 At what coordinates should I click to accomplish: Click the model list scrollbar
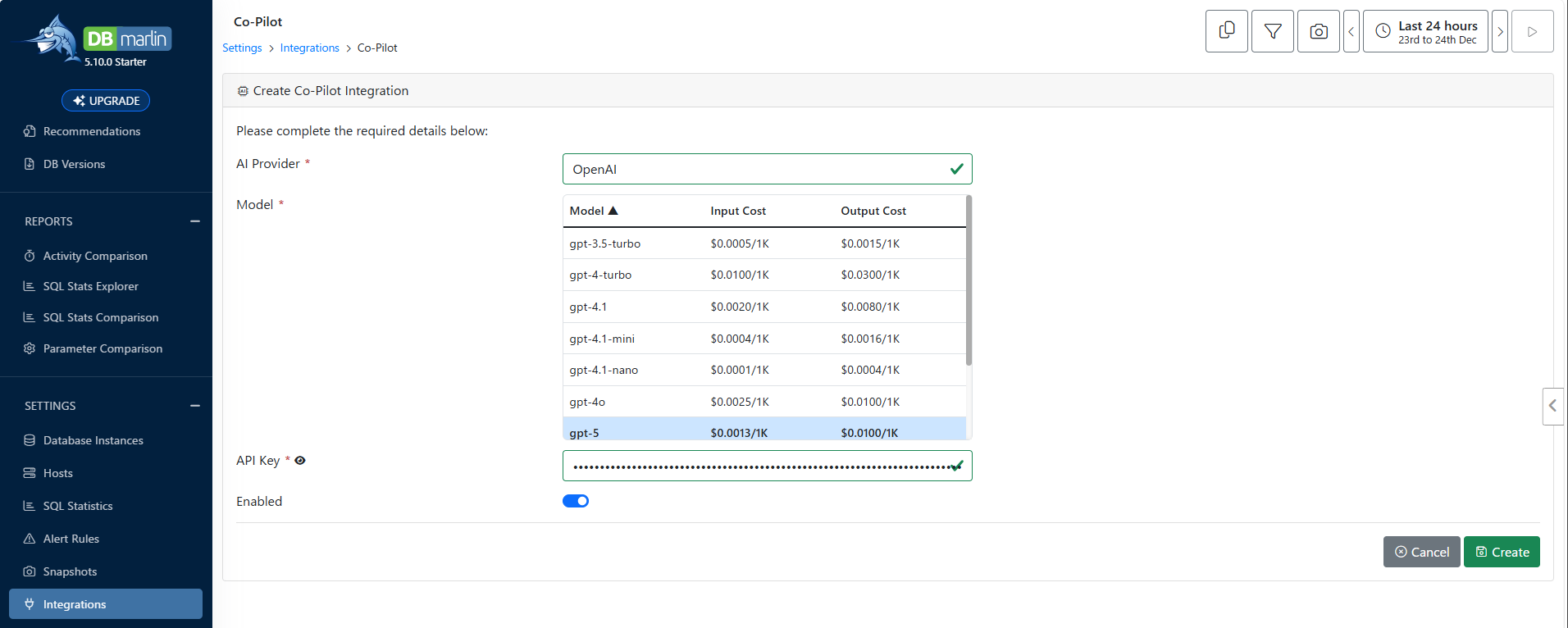pyautogui.click(x=969, y=280)
